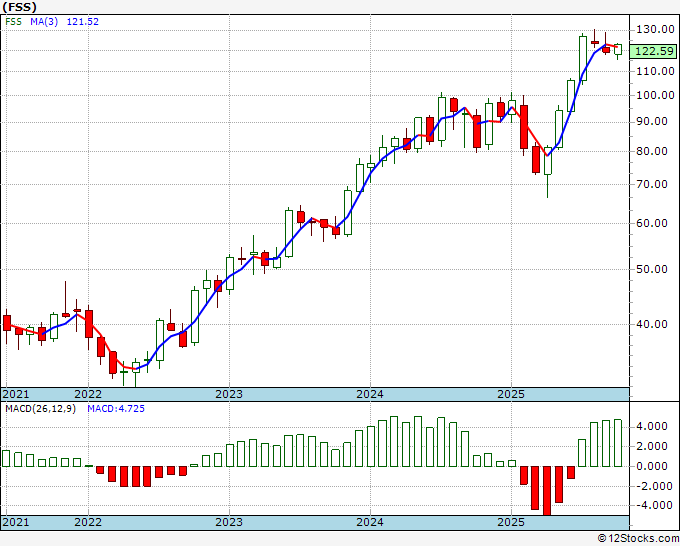Click the current price tag 122.59
680x546 pixels.
coord(654,51)
